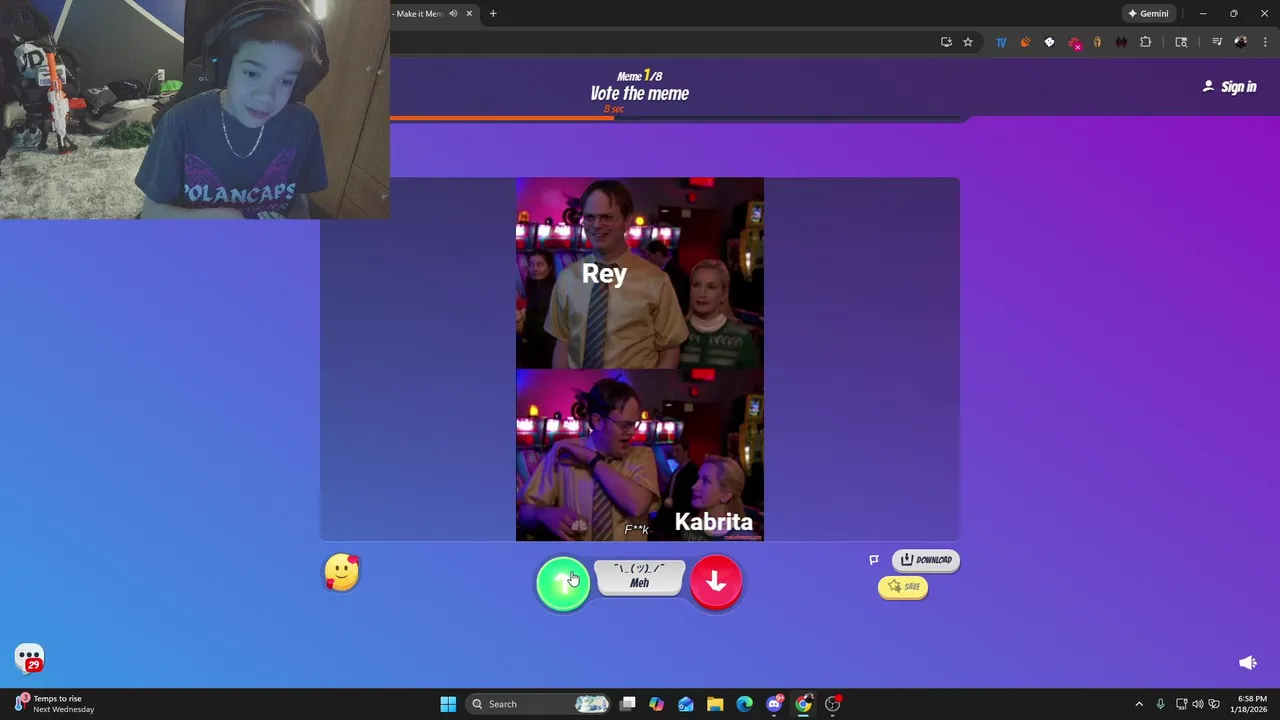Screen dimensions: 1280x720
Task: Click the Vote the meme heading
Action: [640, 93]
